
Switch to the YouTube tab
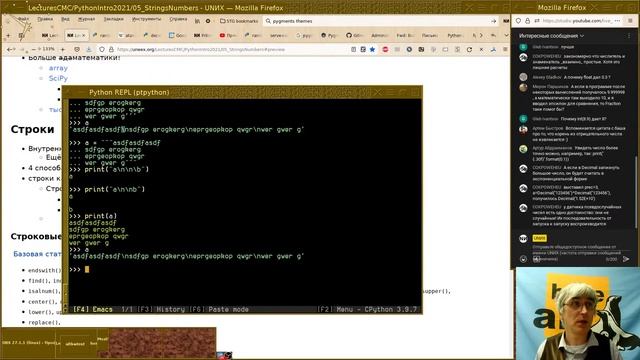click(228, 36)
